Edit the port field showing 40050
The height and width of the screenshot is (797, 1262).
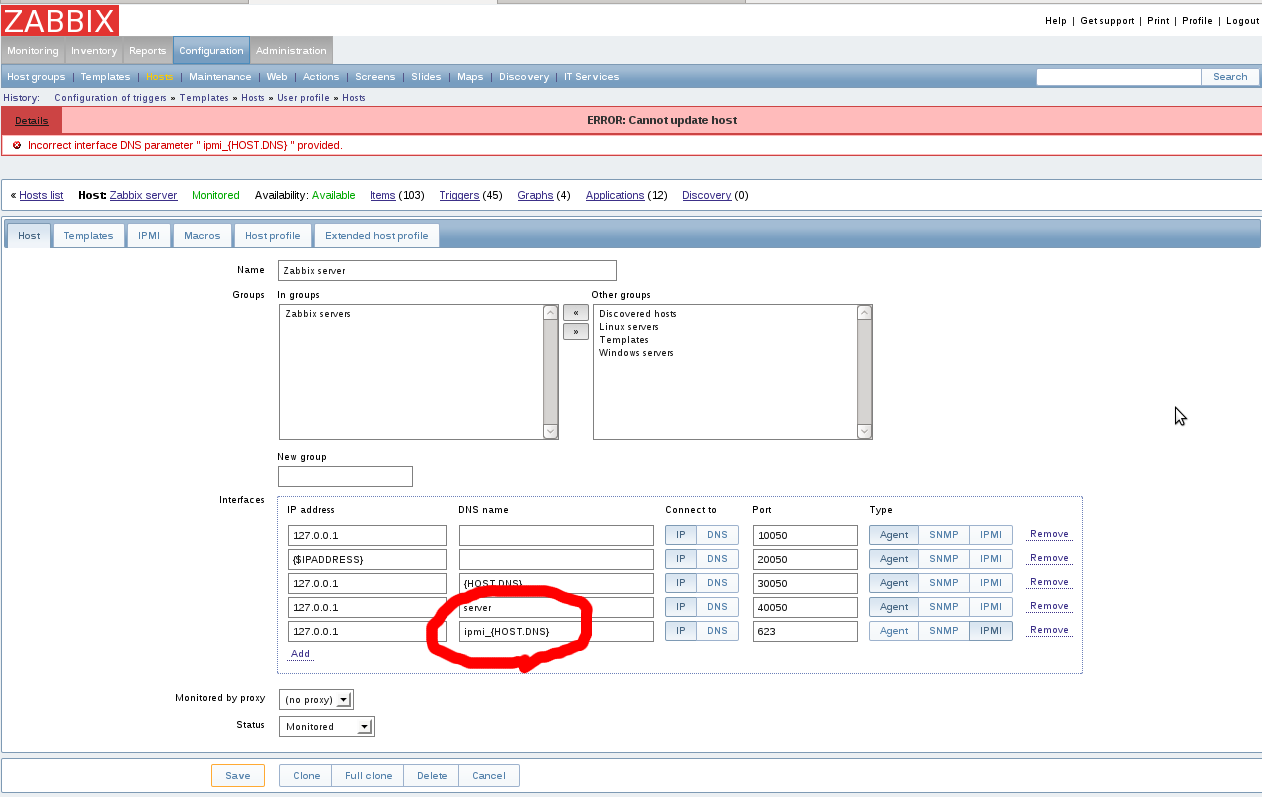805,607
